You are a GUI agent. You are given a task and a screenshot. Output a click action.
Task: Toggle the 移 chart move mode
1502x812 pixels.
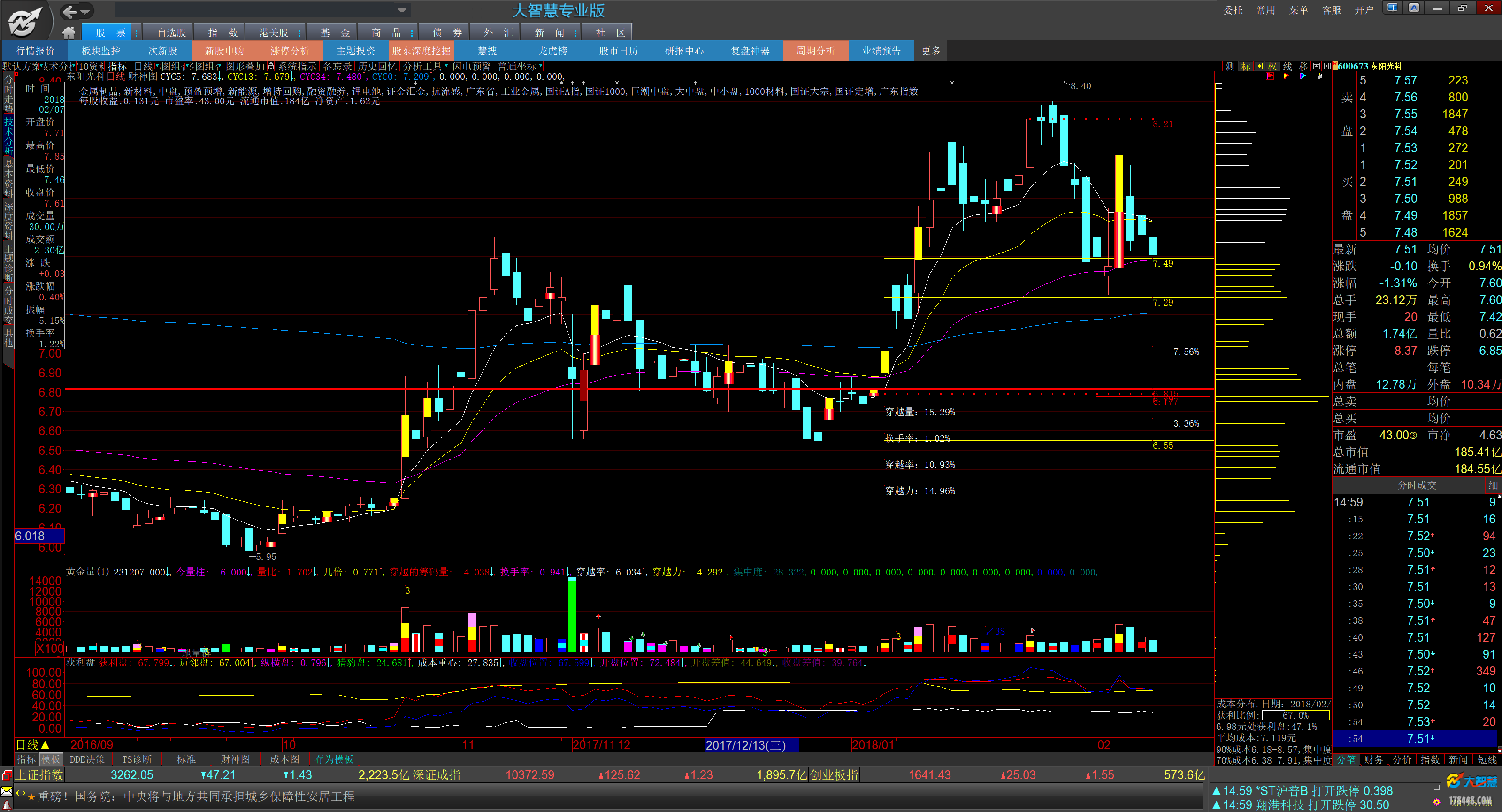1303,67
